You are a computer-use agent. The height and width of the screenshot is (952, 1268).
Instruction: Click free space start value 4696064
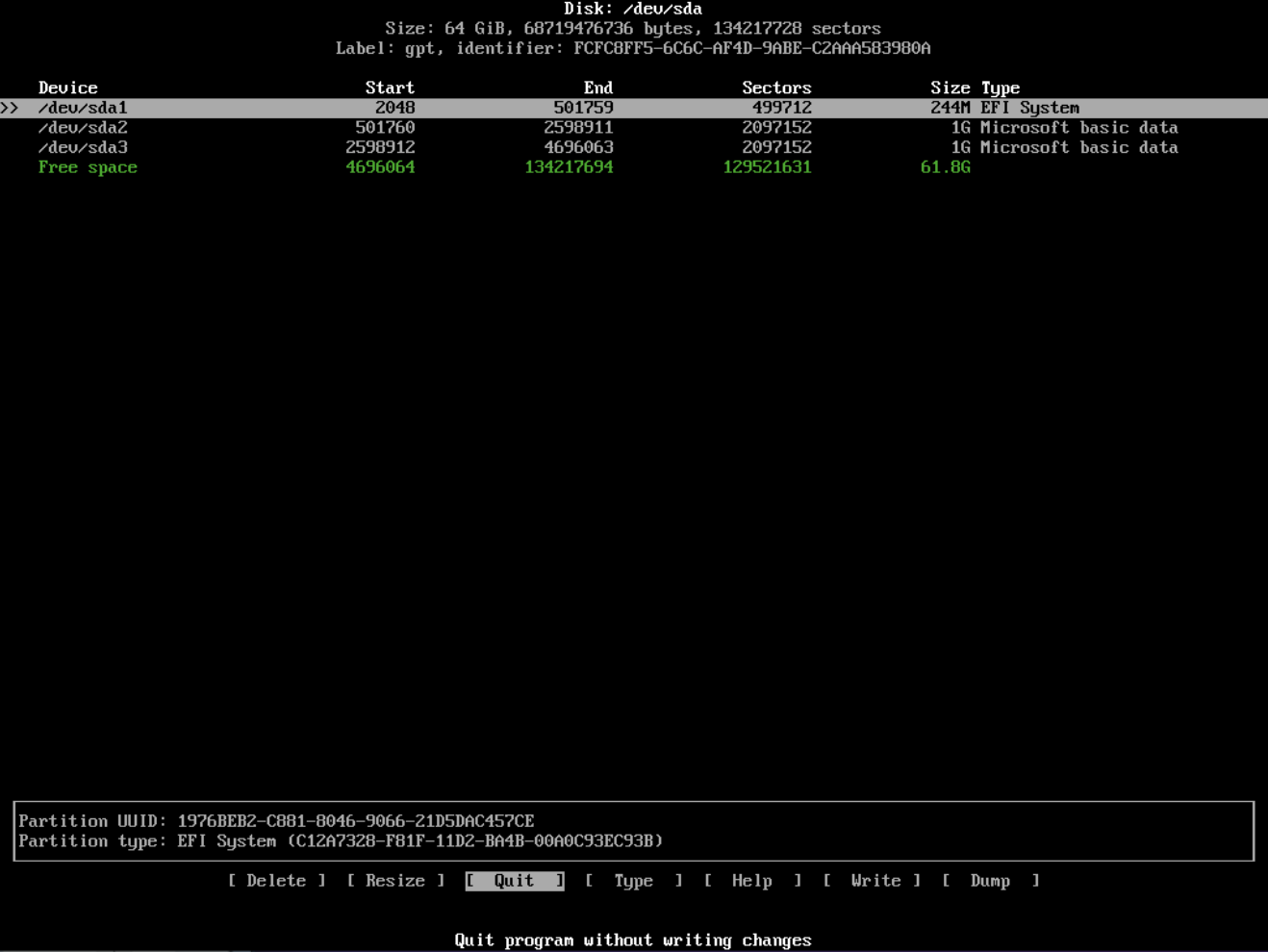point(380,167)
